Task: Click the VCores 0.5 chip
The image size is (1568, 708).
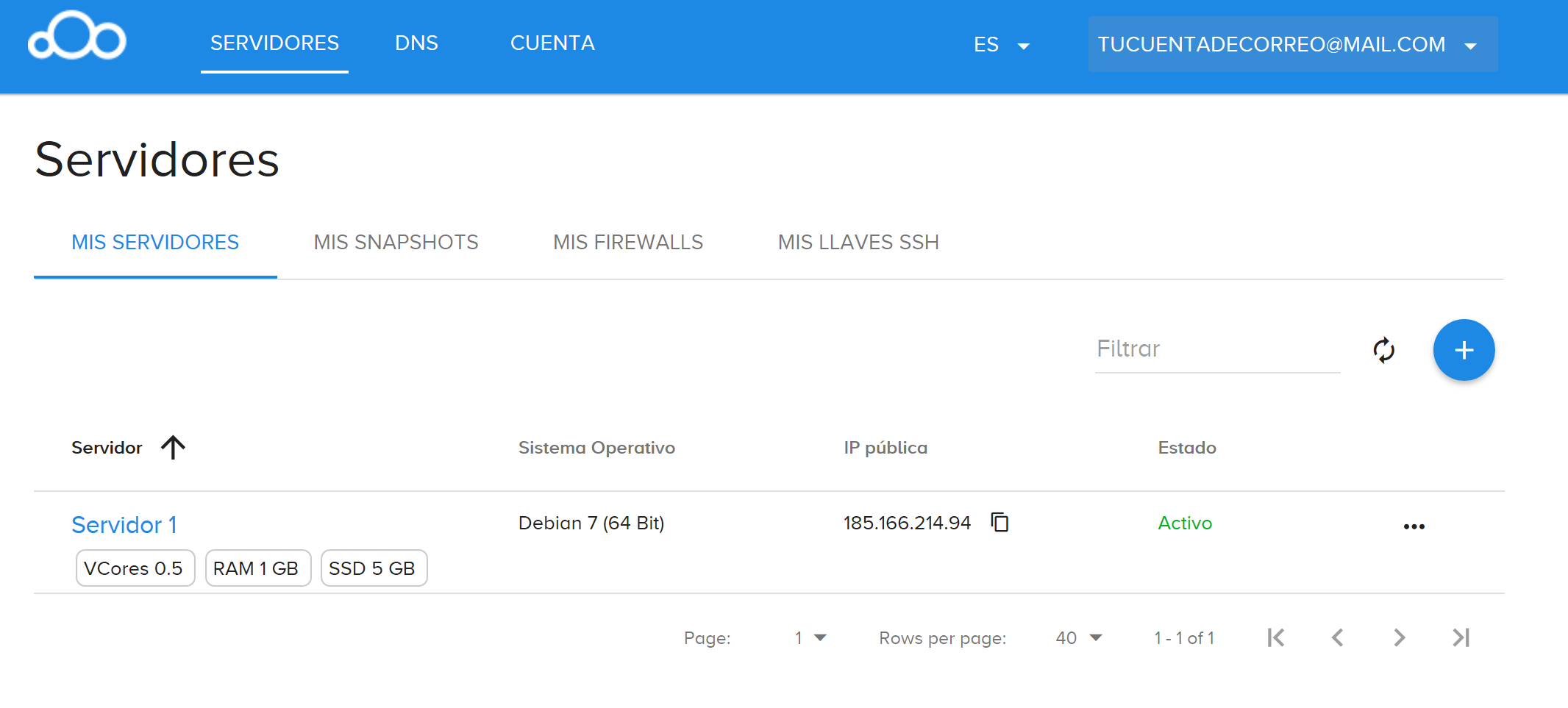Action: point(135,568)
